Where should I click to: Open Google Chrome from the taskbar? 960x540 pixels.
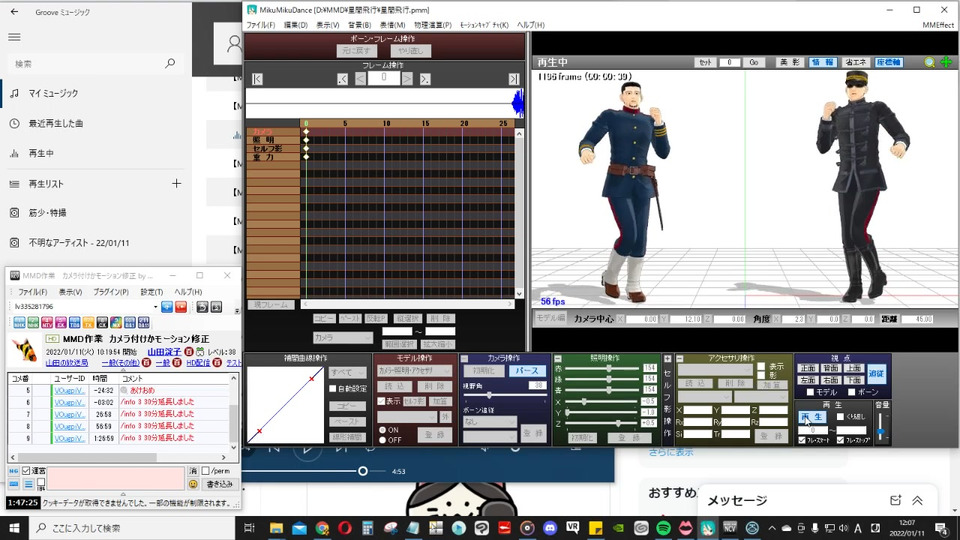pyautogui.click(x=322, y=528)
